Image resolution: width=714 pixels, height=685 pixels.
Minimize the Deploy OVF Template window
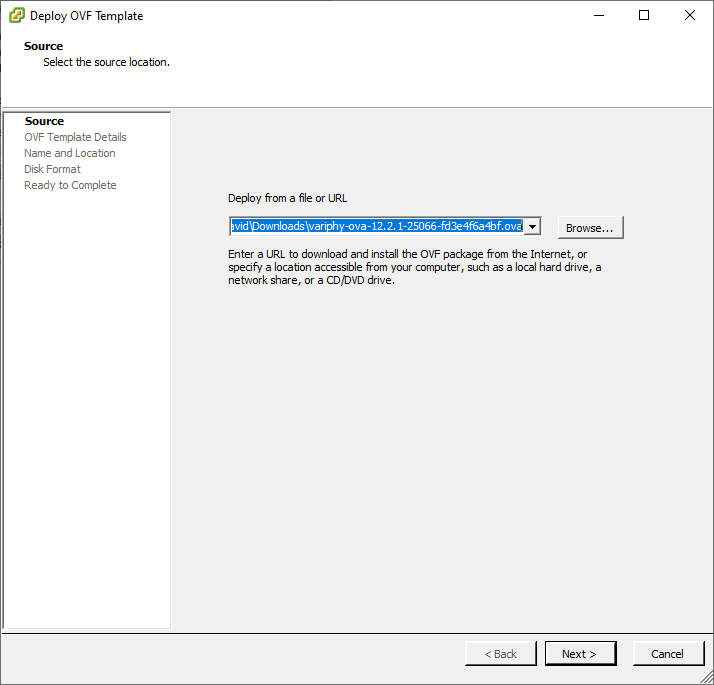click(599, 15)
